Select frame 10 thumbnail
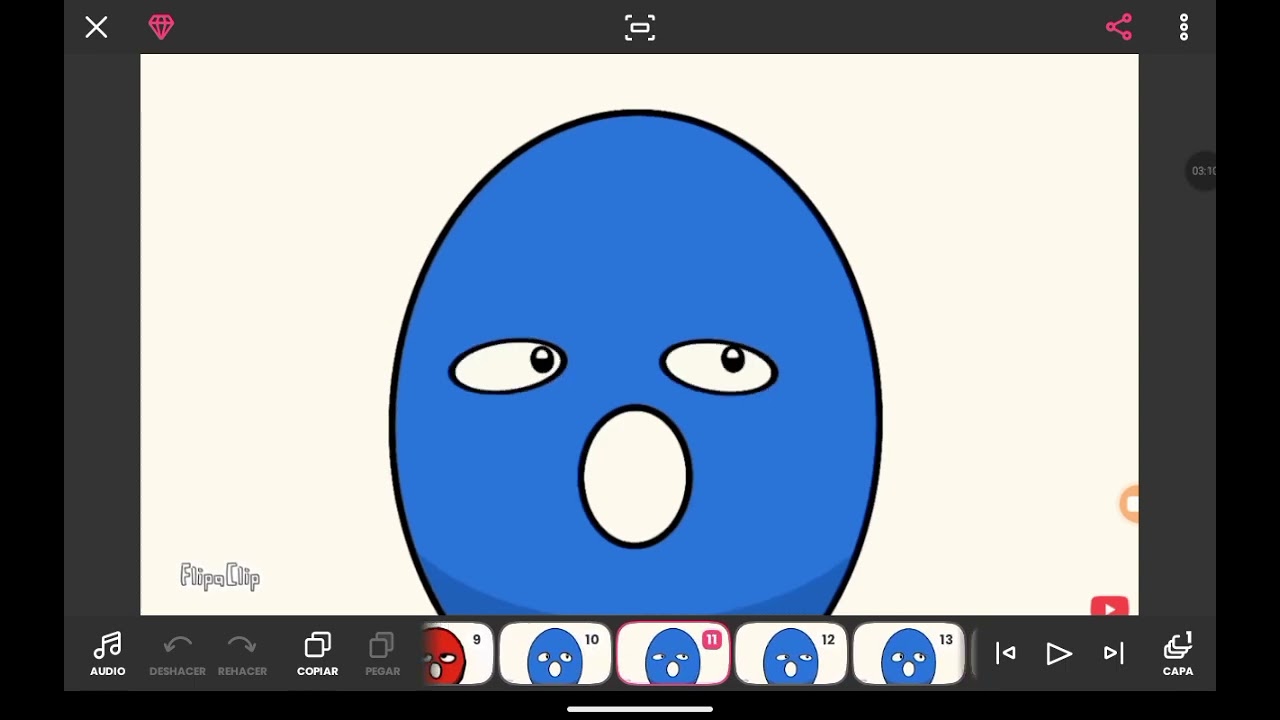The height and width of the screenshot is (720, 1280). pyautogui.click(x=555, y=654)
